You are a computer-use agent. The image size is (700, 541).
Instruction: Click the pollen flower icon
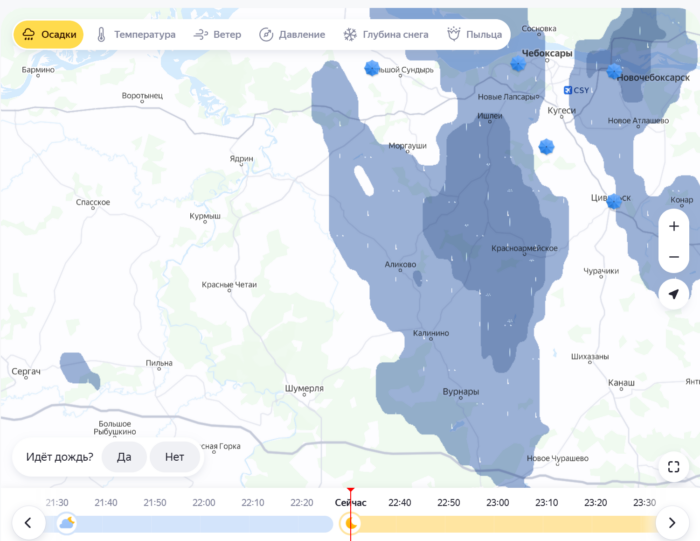point(454,34)
